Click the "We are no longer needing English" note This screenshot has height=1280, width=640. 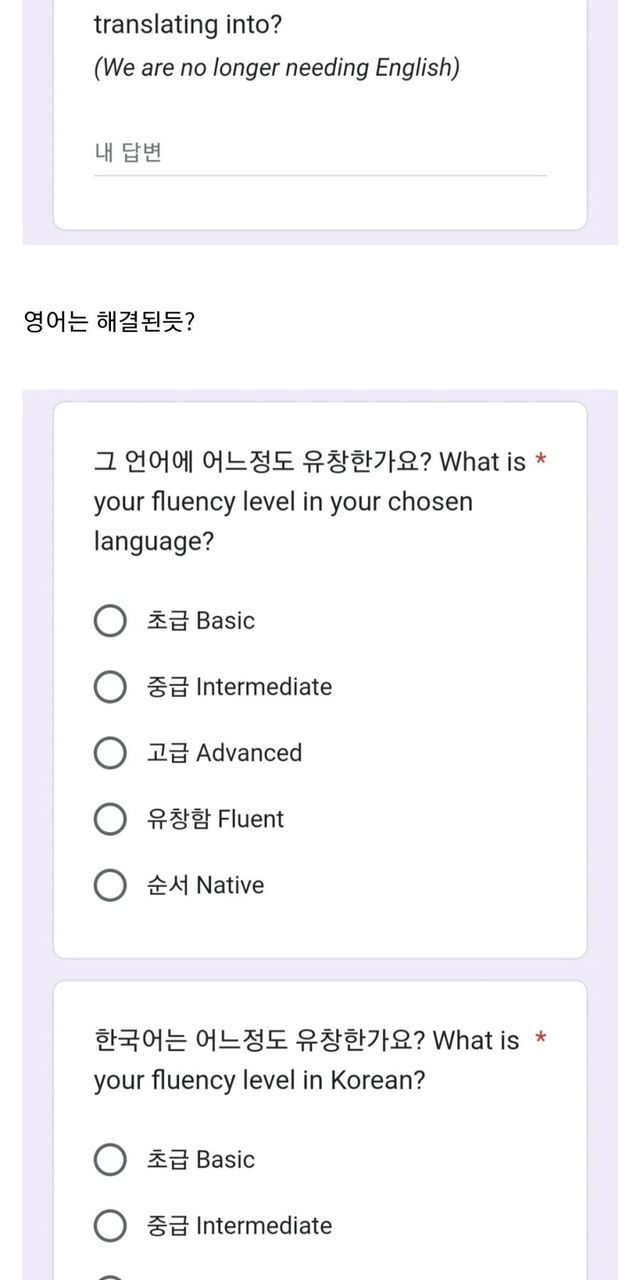point(276,69)
